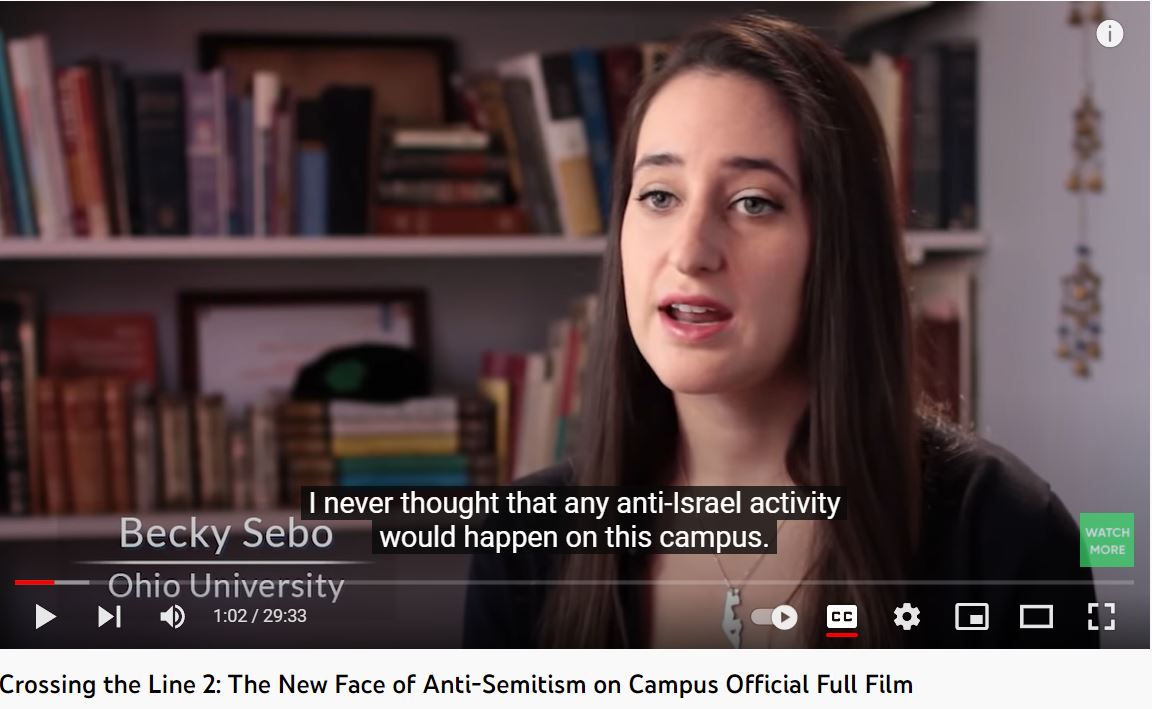Skip to the next video
This screenshot has height=709, width=1152.
(x=109, y=616)
